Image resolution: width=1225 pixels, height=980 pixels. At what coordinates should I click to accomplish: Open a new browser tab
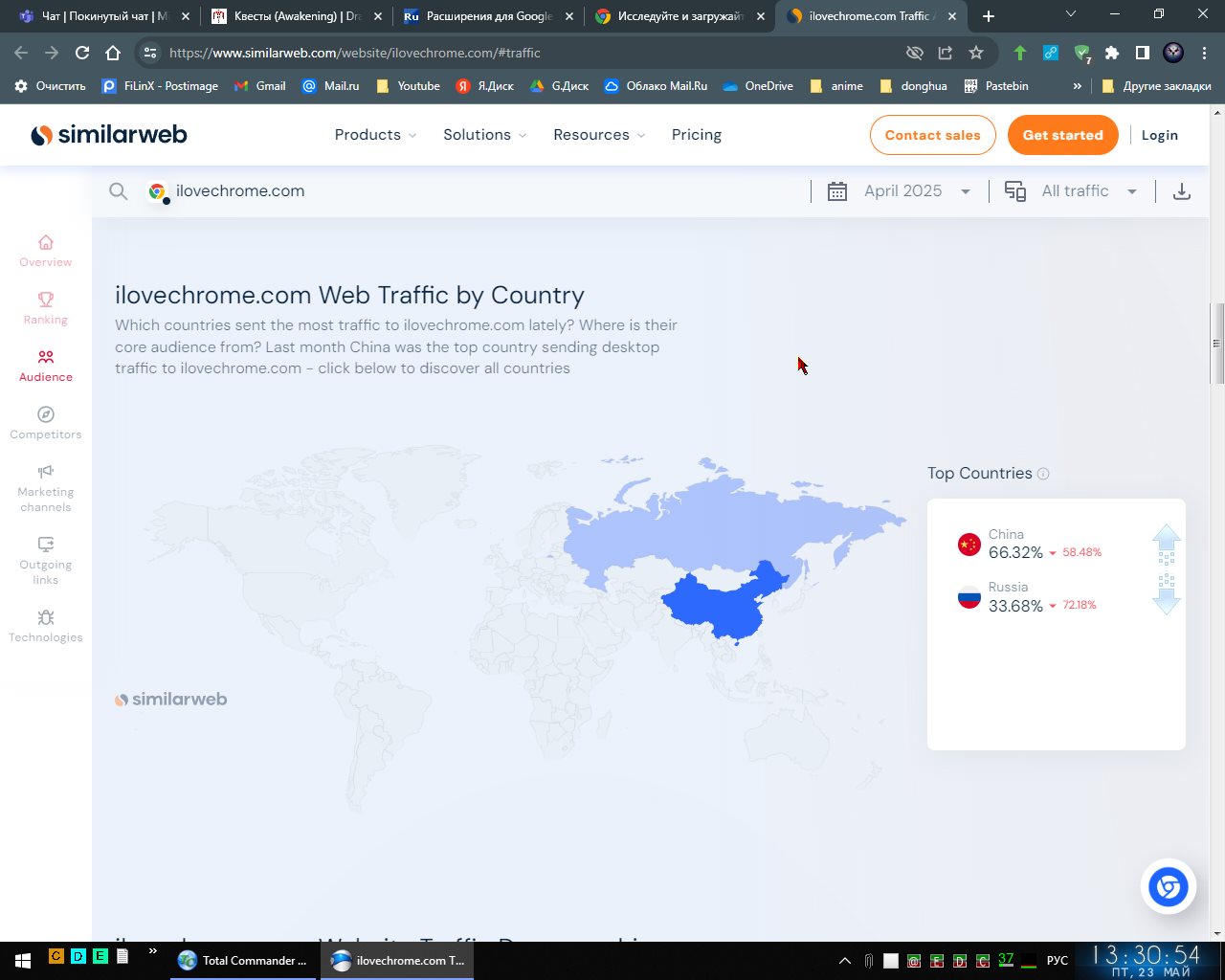989,15
